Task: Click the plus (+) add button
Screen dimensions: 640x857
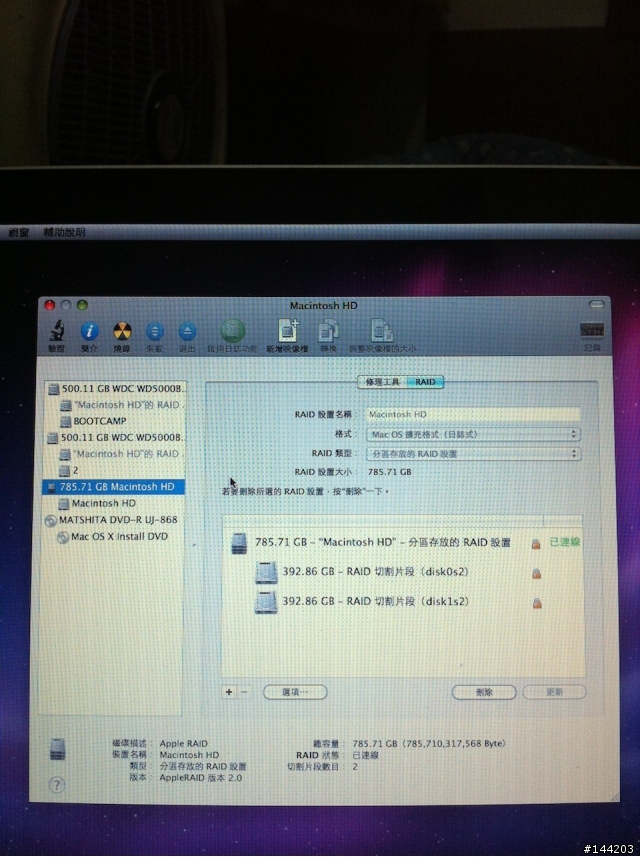Action: tap(229, 692)
